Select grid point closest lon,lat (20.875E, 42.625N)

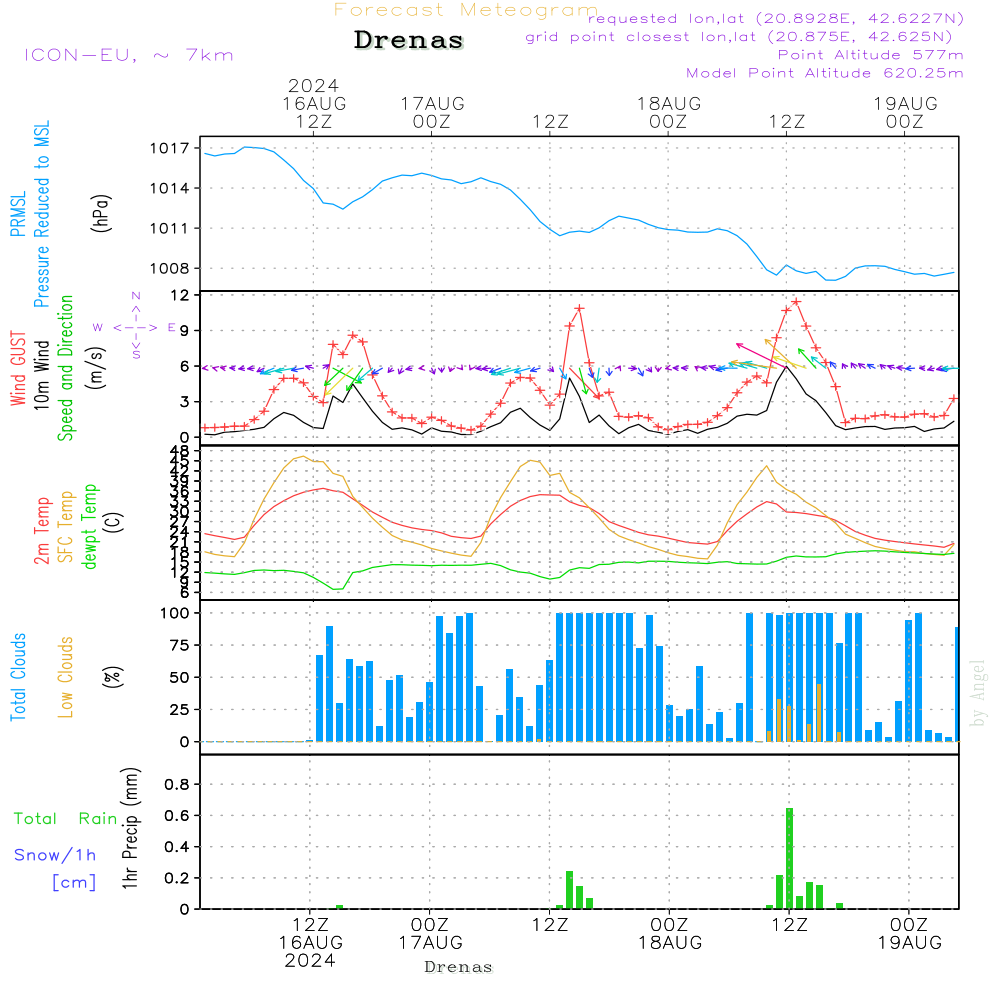point(739,37)
